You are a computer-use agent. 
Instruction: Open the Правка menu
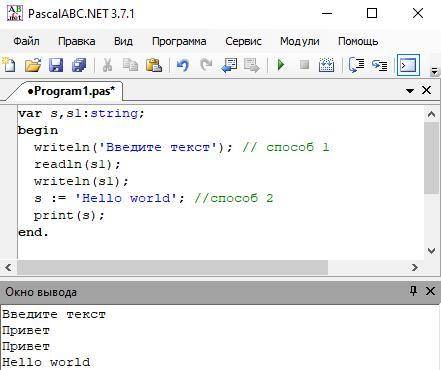click(x=77, y=41)
